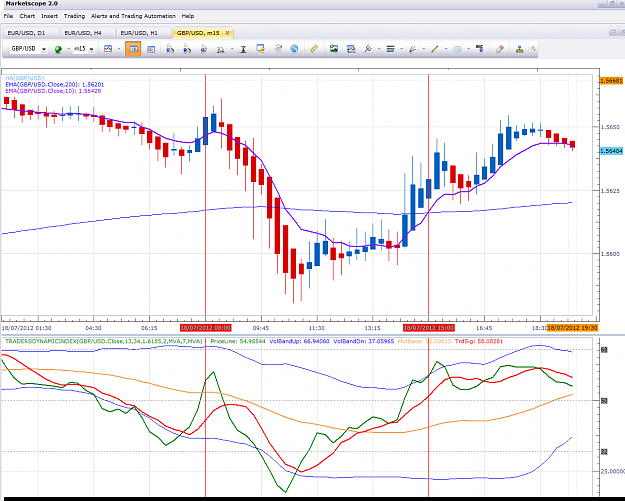Select the green trend line tool
Image resolution: width=625 pixels, height=501 pixels.
click(435, 49)
